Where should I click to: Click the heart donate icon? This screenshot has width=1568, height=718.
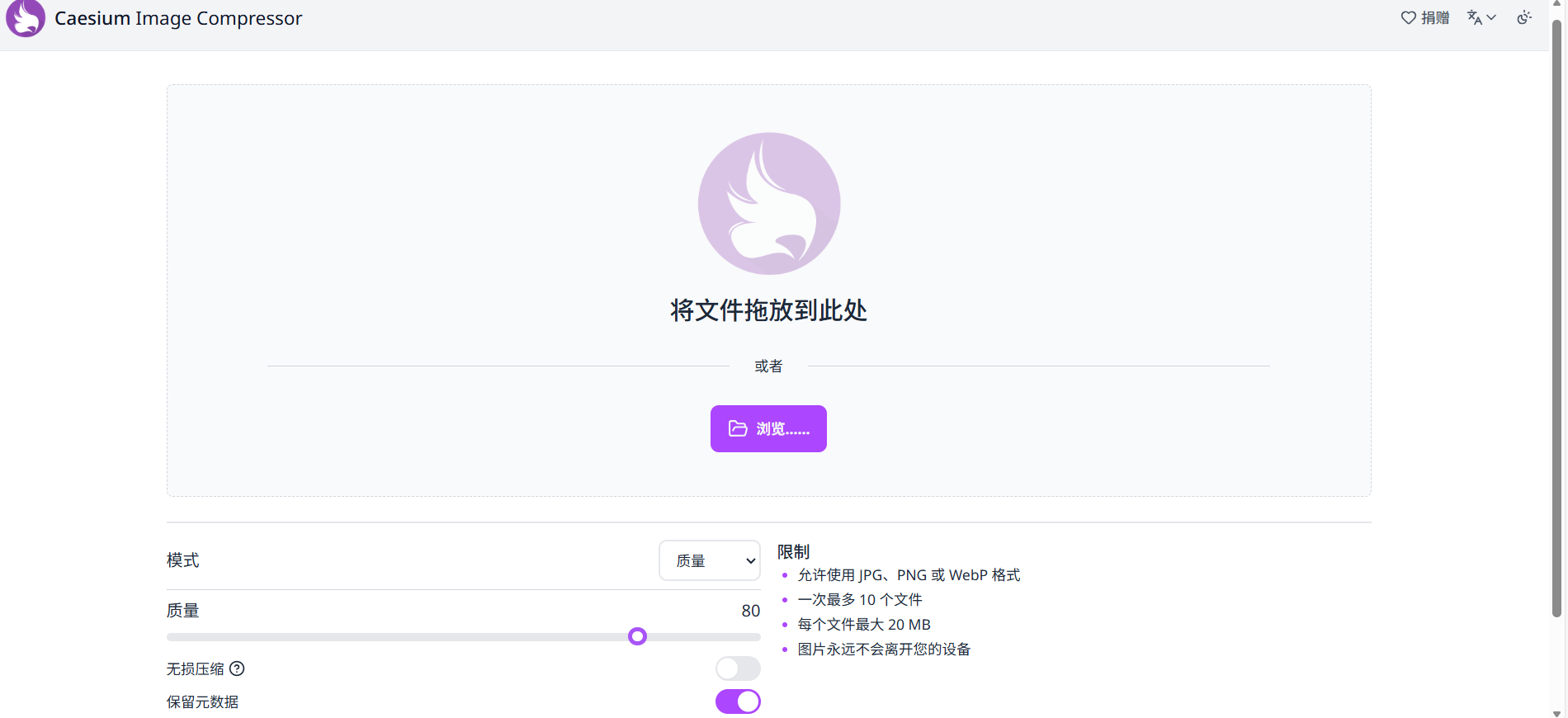1408,17
